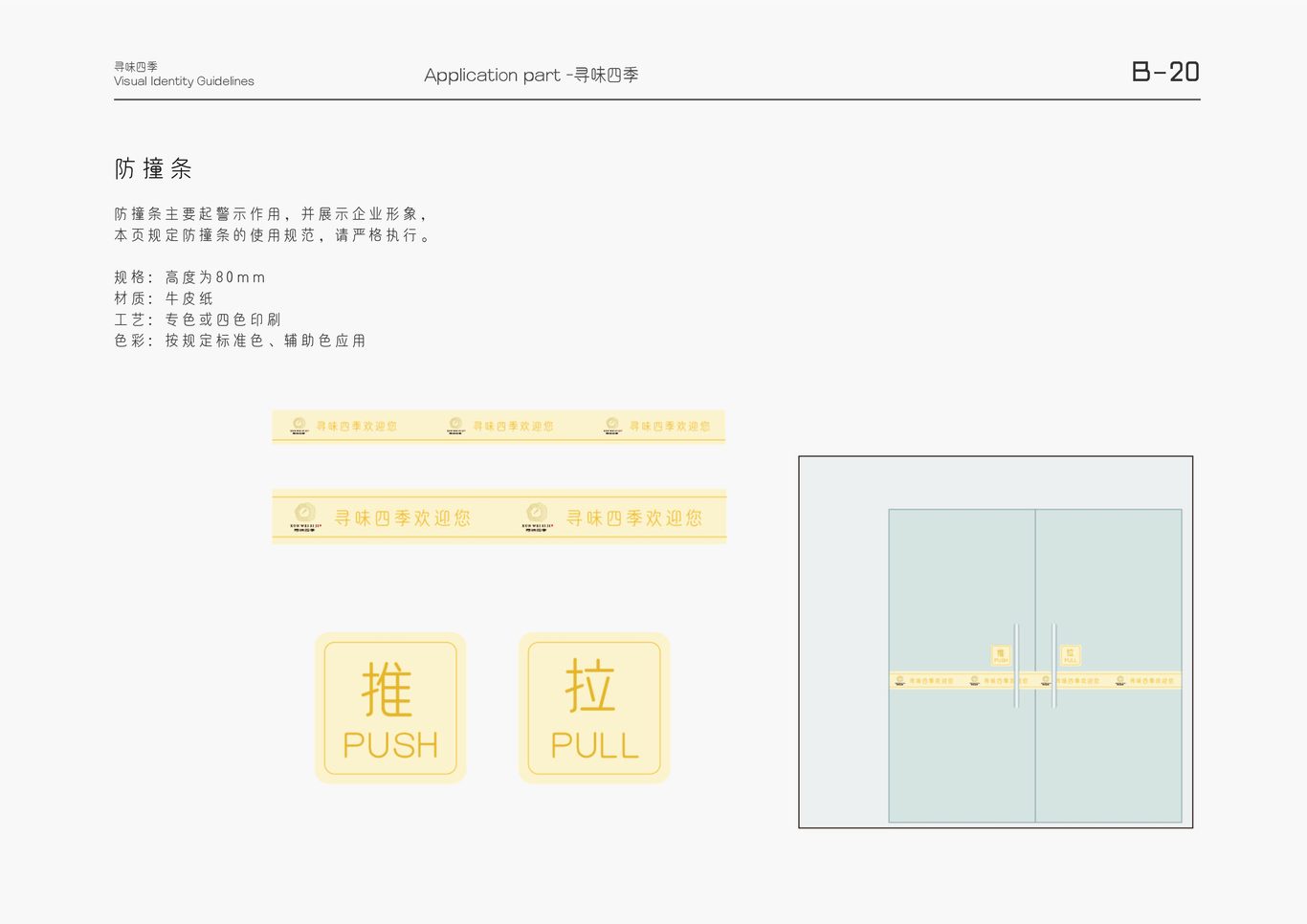
Task: Click the spec '规格: 高度为80mm'
Action: coord(189,277)
